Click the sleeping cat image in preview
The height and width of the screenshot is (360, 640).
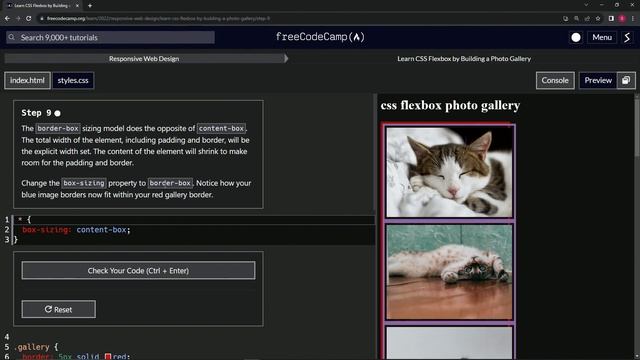coord(449,171)
